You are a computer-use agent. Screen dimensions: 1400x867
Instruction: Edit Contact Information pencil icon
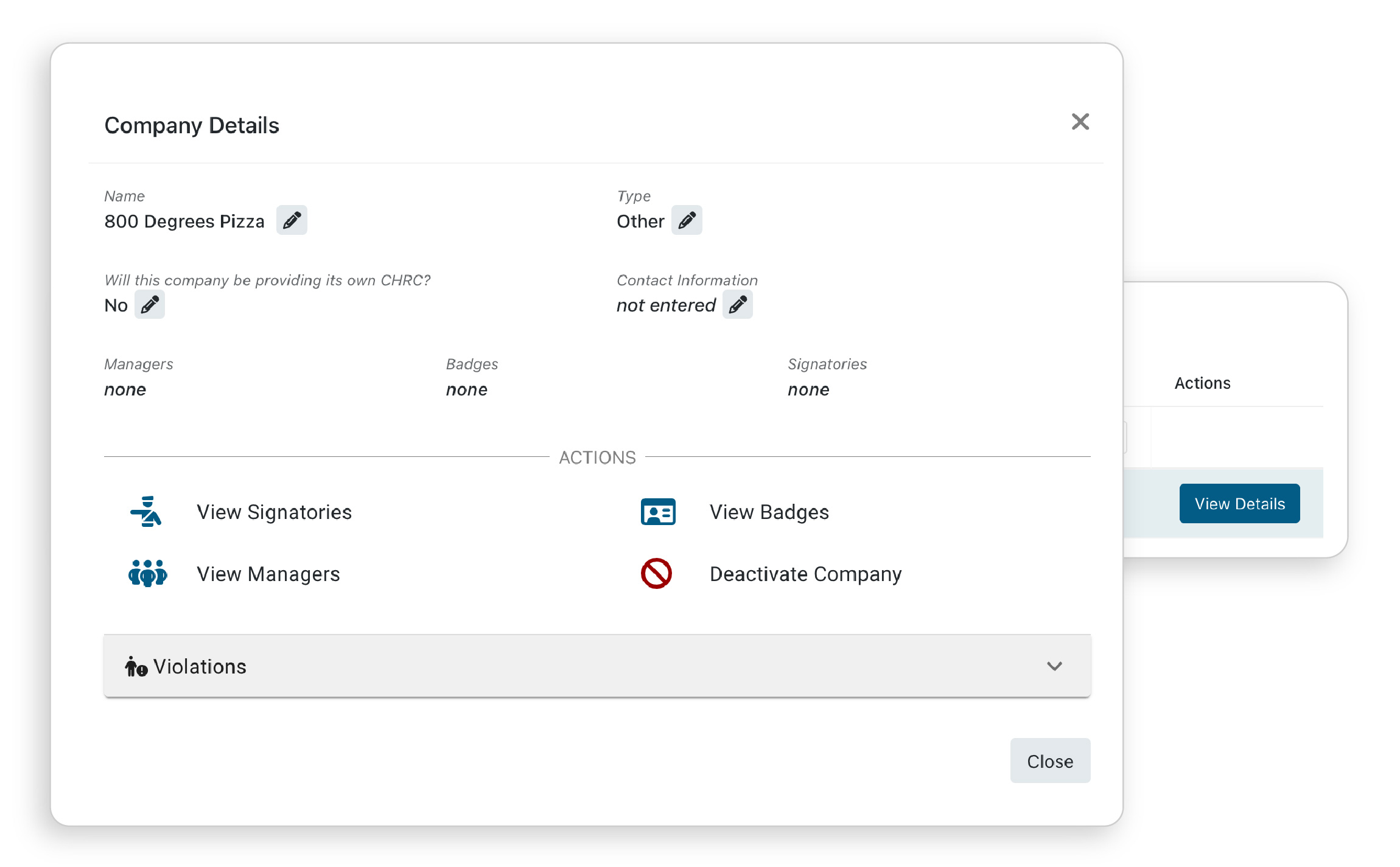click(x=738, y=304)
